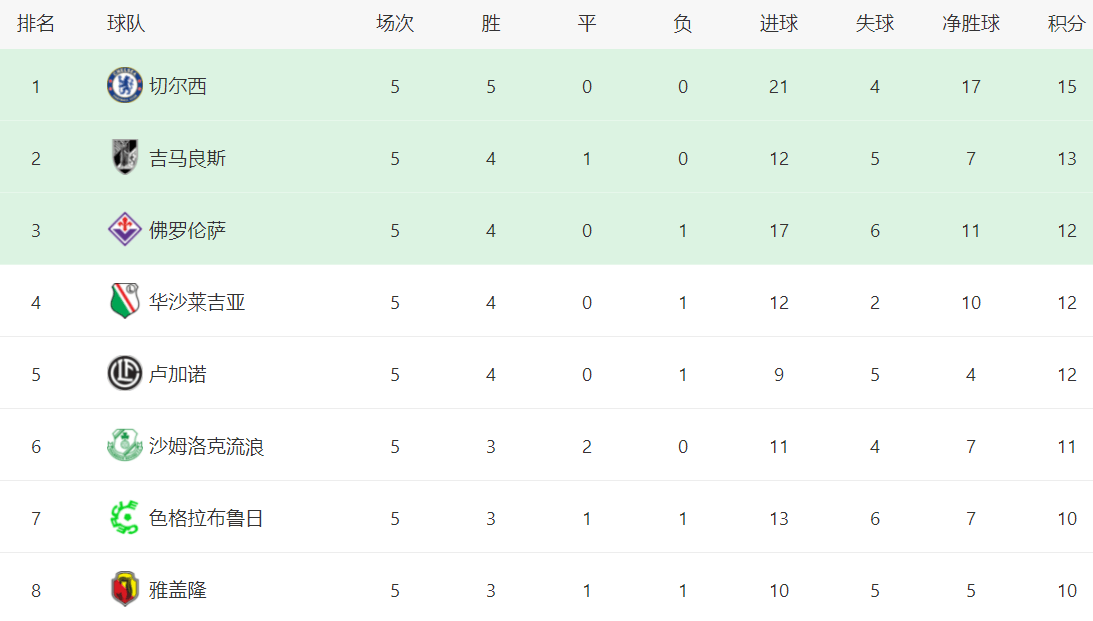This screenshot has height=621, width=1093.
Task: Click the Legia Warsaw (华沙莱吉亚) crest
Action: (x=125, y=301)
